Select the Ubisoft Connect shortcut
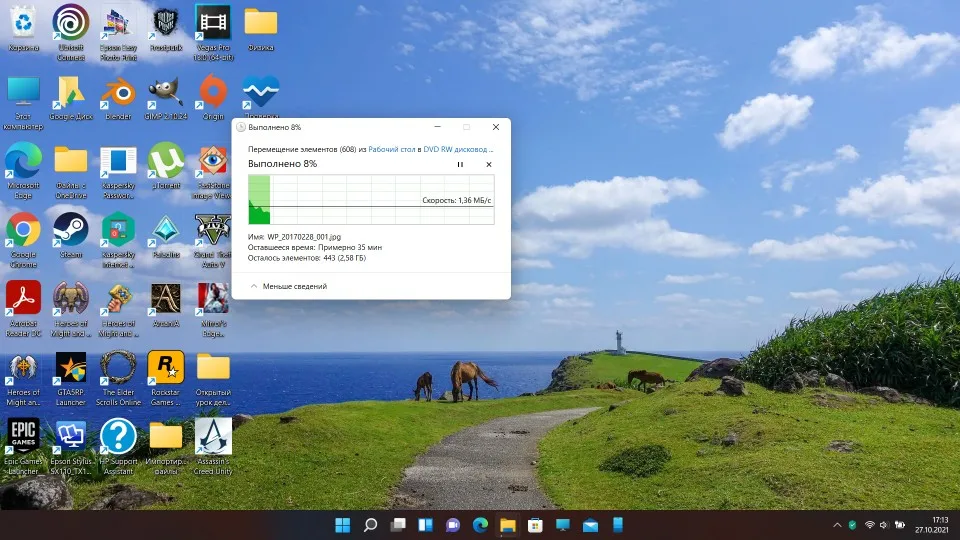 70,32
